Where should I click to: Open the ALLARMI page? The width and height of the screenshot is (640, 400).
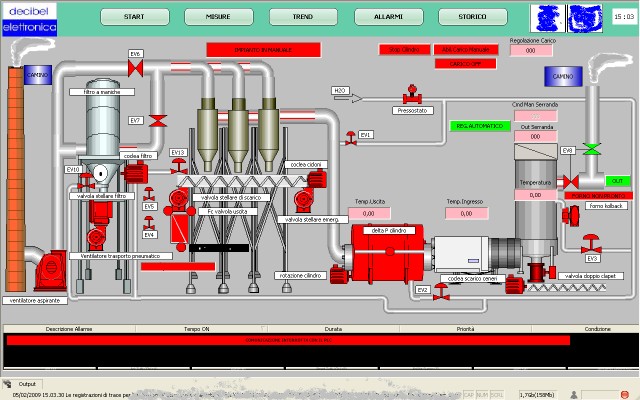388,17
